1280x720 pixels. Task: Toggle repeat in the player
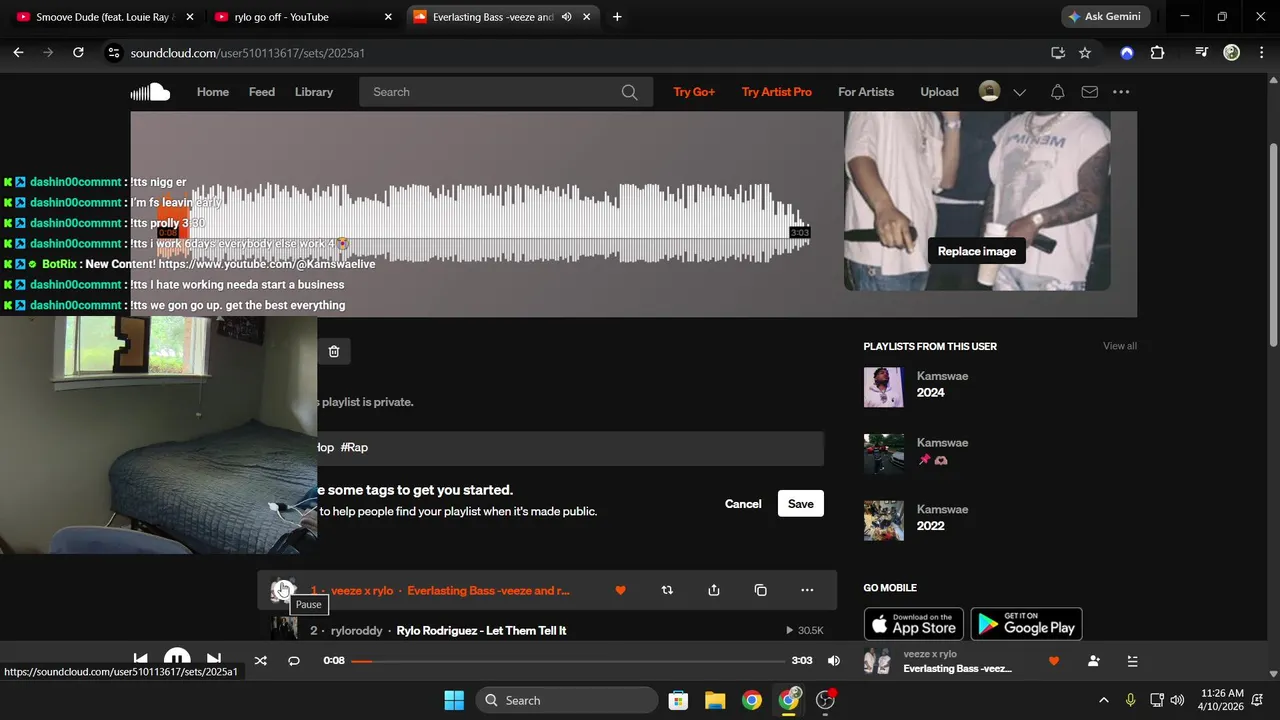pyautogui.click(x=294, y=661)
